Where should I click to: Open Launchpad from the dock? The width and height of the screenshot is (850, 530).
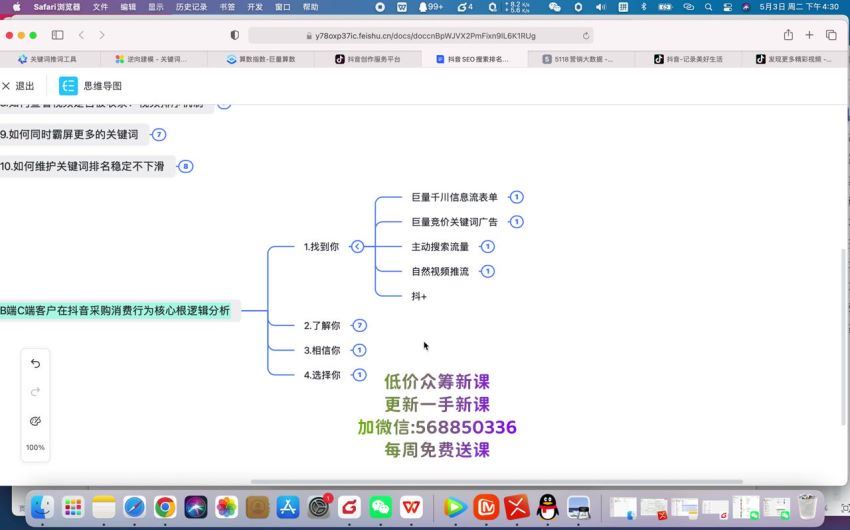click(73, 508)
